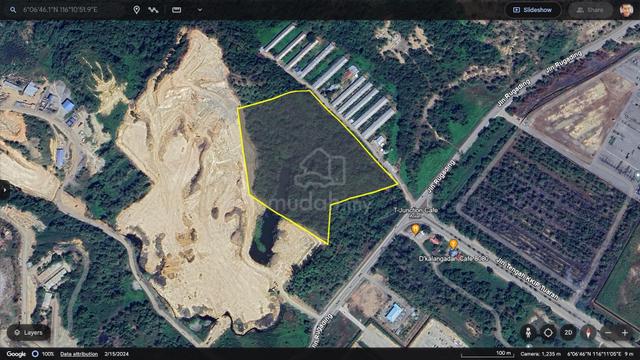Click the 100% loading progress indicator
Screen dimensions: 640x360
click(x=43, y=354)
